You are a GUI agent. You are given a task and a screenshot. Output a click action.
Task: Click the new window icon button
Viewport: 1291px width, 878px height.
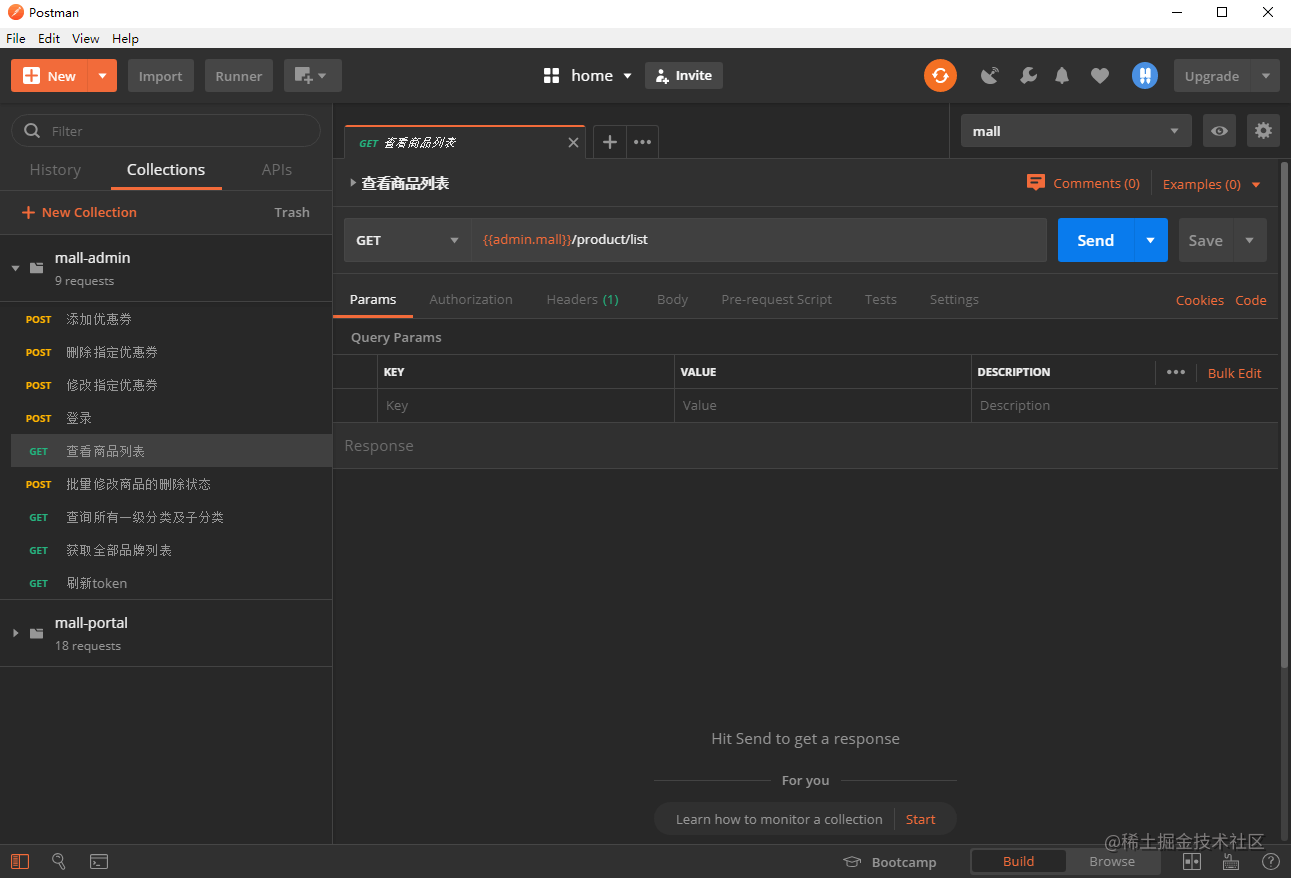pyautogui.click(x=313, y=76)
